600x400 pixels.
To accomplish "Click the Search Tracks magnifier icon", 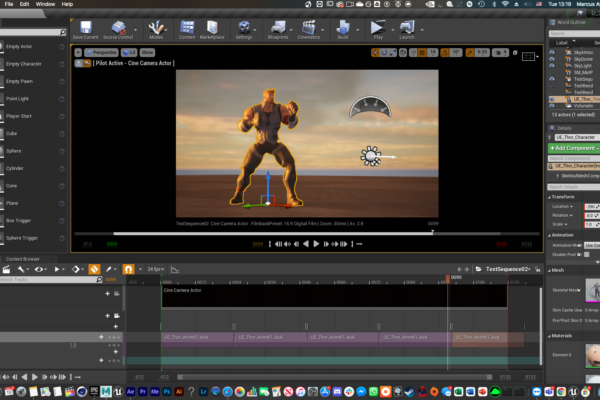I will (x=99, y=279).
